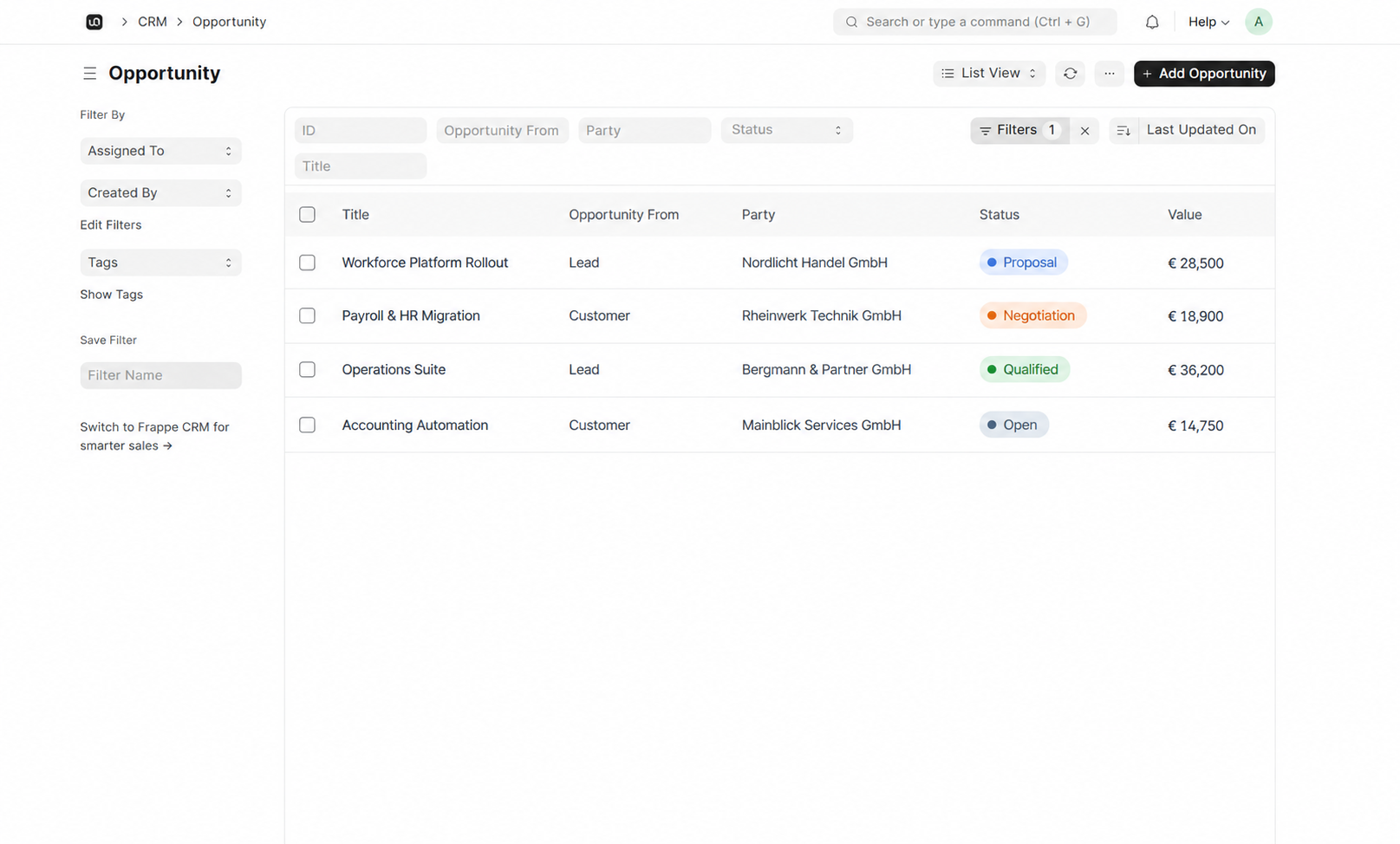Go to CRM in the breadcrumb
Screen dimensions: 1400x844
[153, 22]
